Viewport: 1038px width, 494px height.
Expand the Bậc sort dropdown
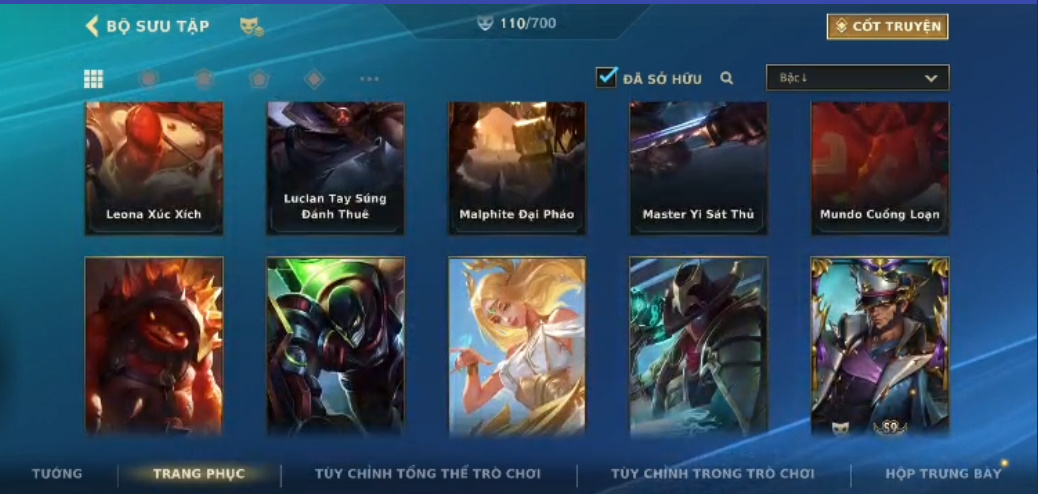[857, 77]
